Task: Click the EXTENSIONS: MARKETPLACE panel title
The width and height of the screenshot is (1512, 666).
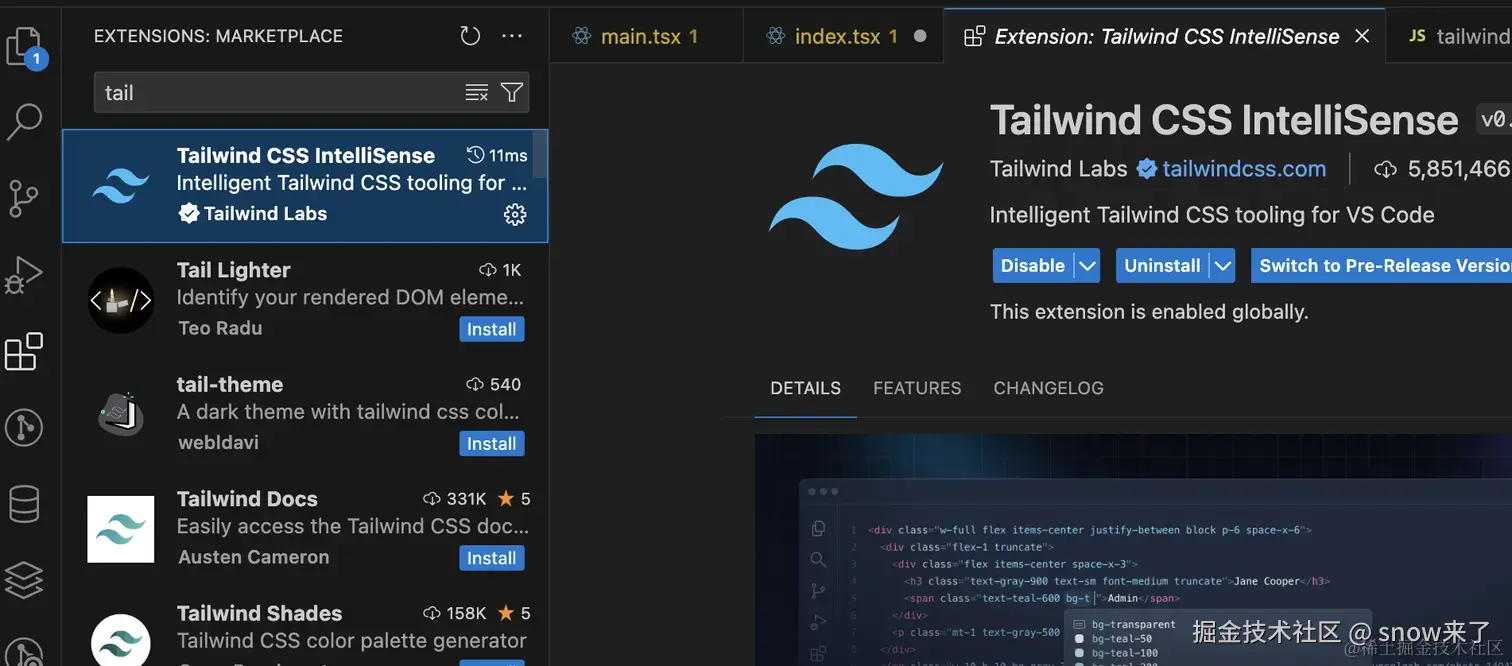Action: 218,36
